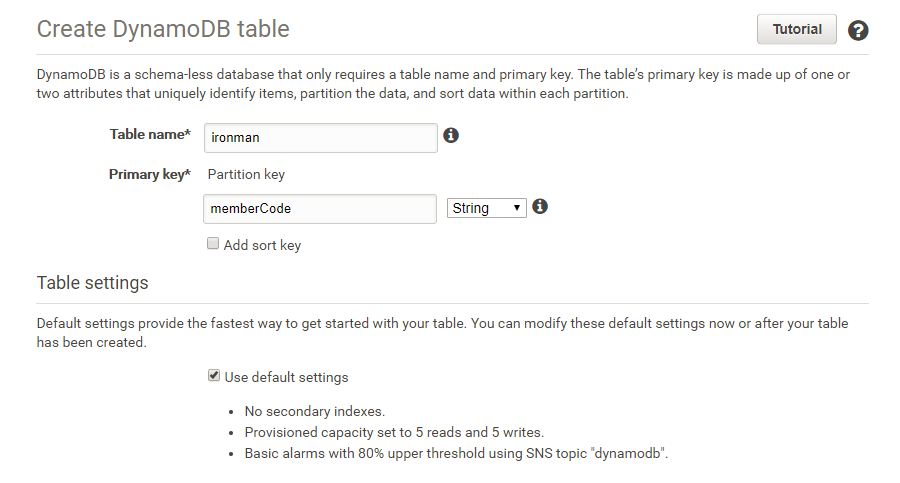The image size is (900, 483).
Task: Click the basic alarms SNS topic bullet
Action: point(455,453)
